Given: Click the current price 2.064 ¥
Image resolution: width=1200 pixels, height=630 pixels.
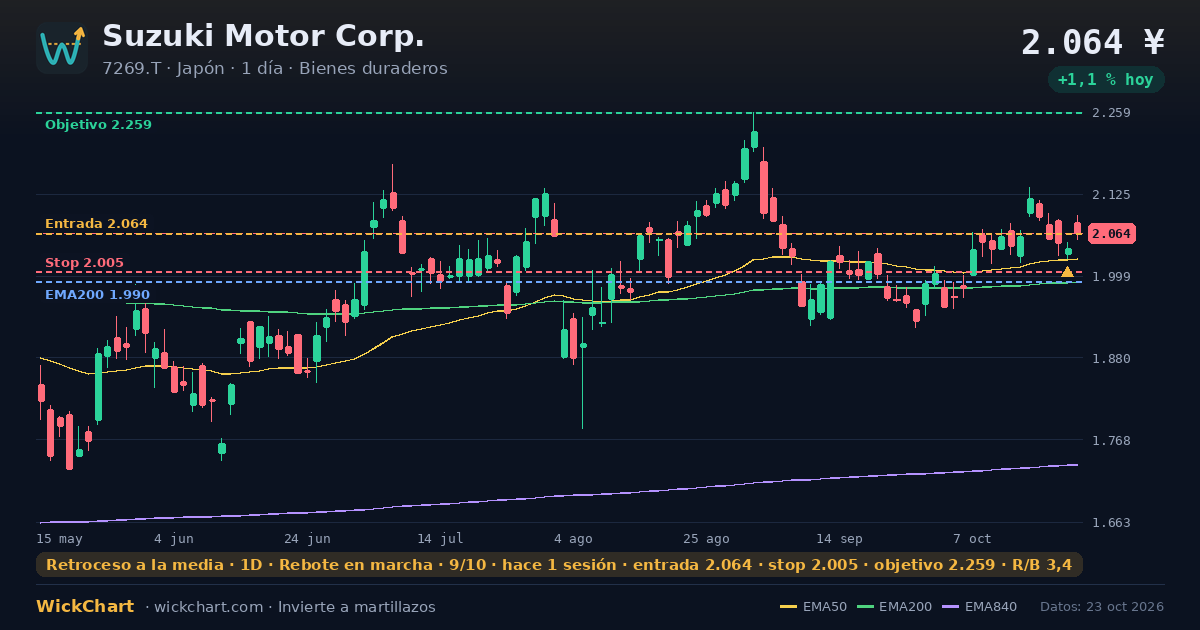Looking at the screenshot, I should (1093, 43).
